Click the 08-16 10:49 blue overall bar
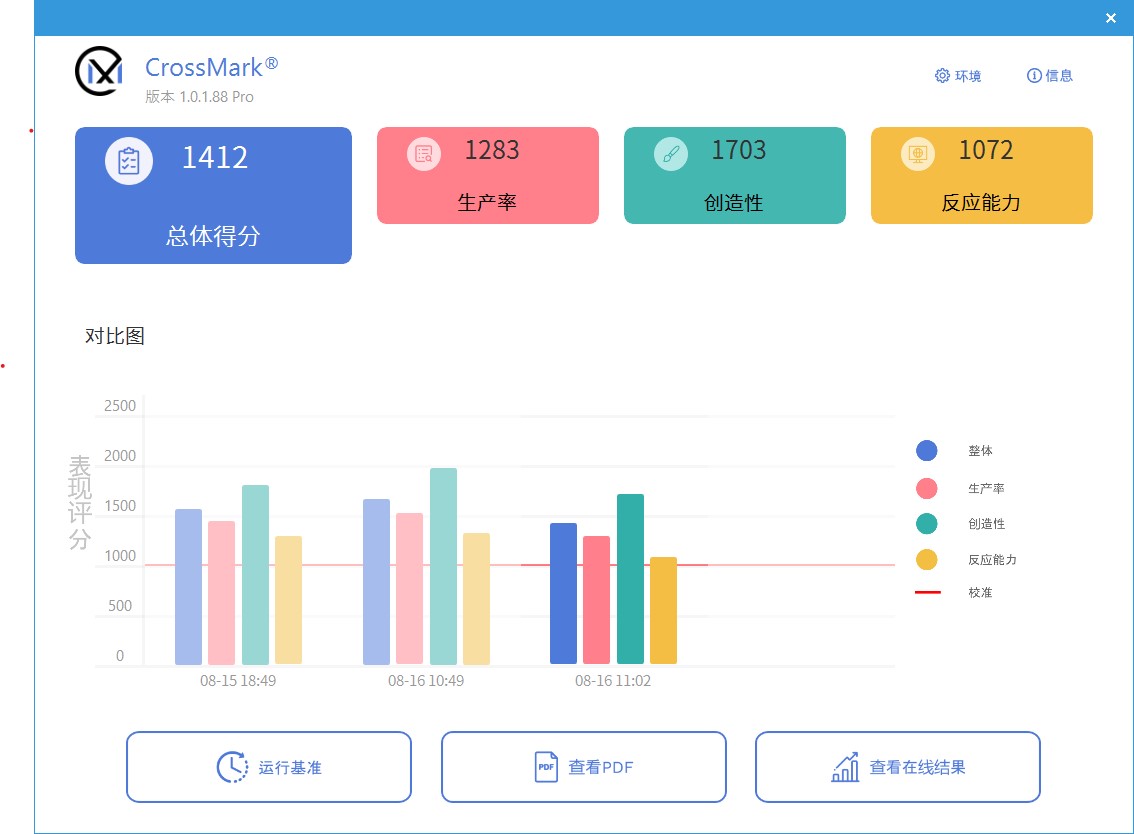 [x=377, y=582]
